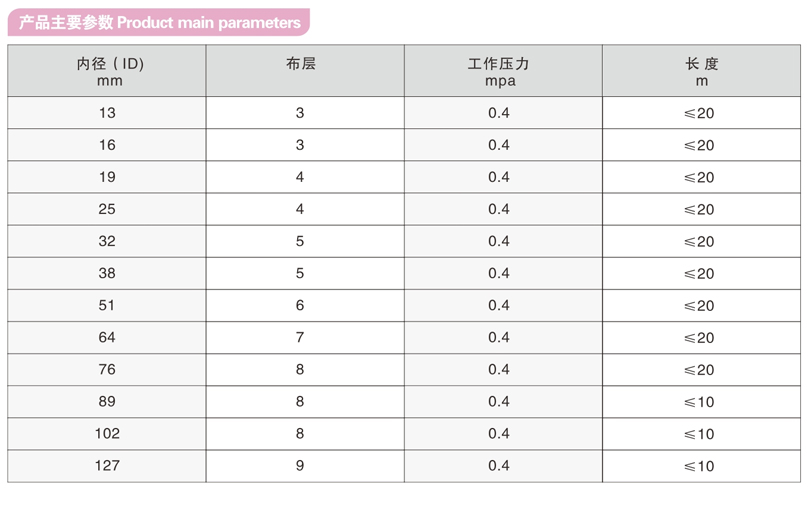Click the 长度 m column header
Image resolution: width=810 pixels, height=506 pixels.
700,72
